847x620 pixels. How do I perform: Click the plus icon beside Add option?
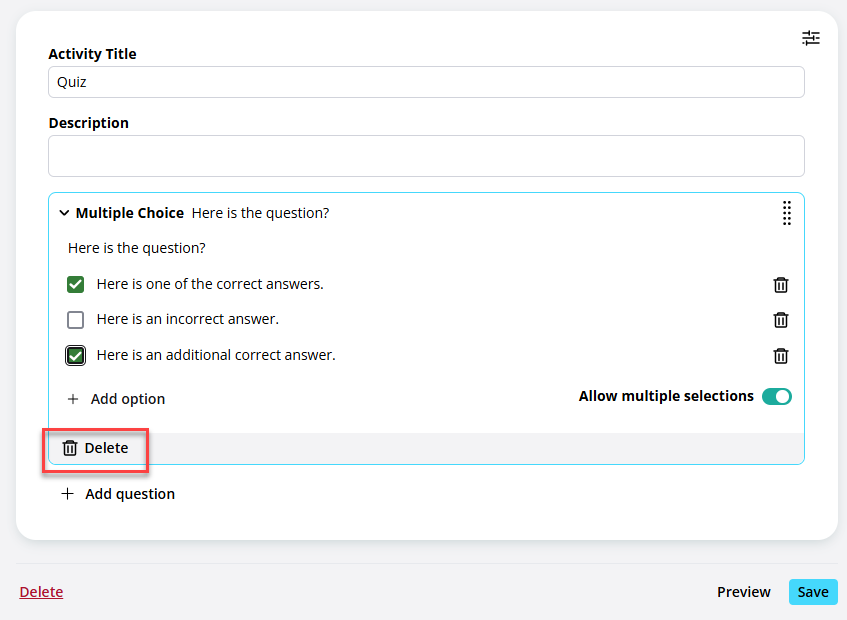coord(73,399)
